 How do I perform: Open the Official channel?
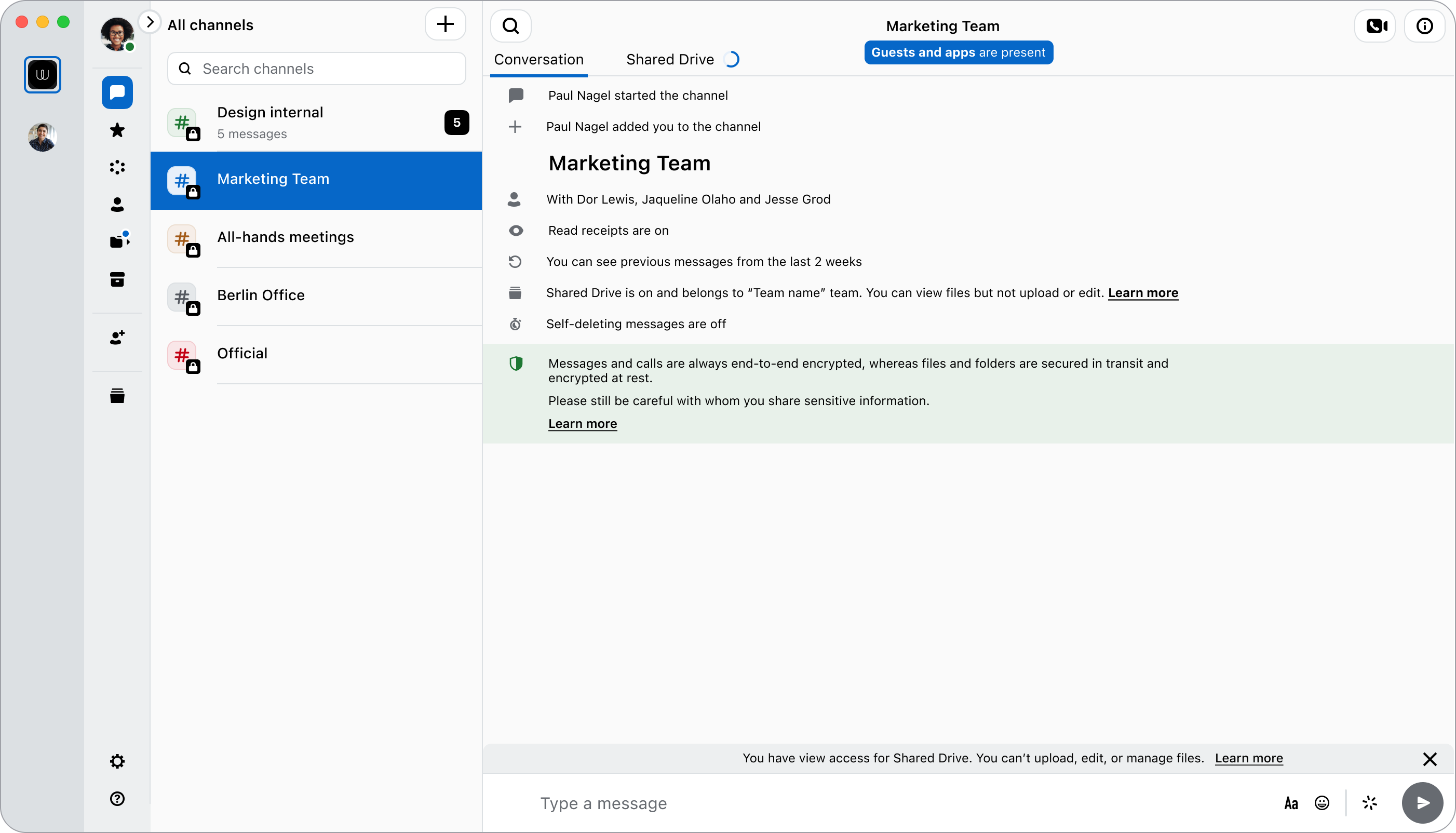[316, 355]
